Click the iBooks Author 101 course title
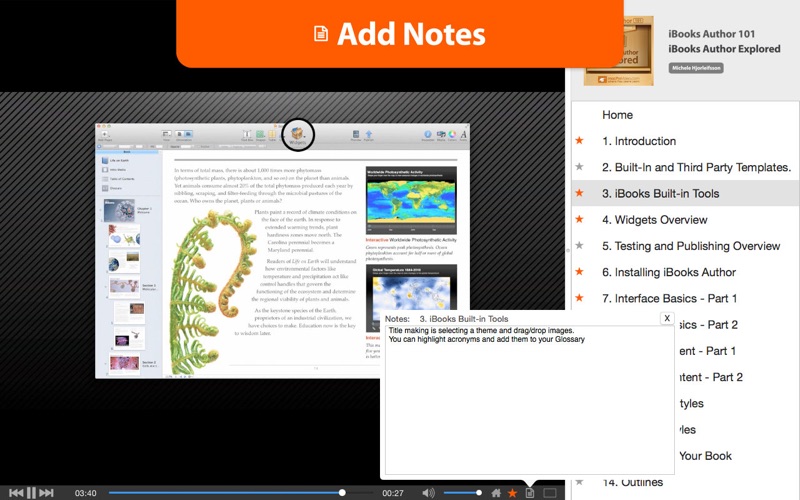The image size is (800, 500). click(711, 34)
